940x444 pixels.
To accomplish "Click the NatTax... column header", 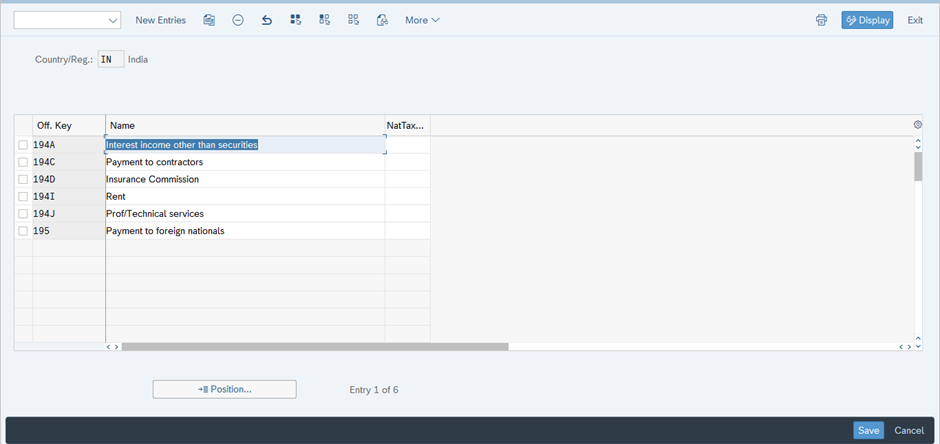I will tap(408, 126).
